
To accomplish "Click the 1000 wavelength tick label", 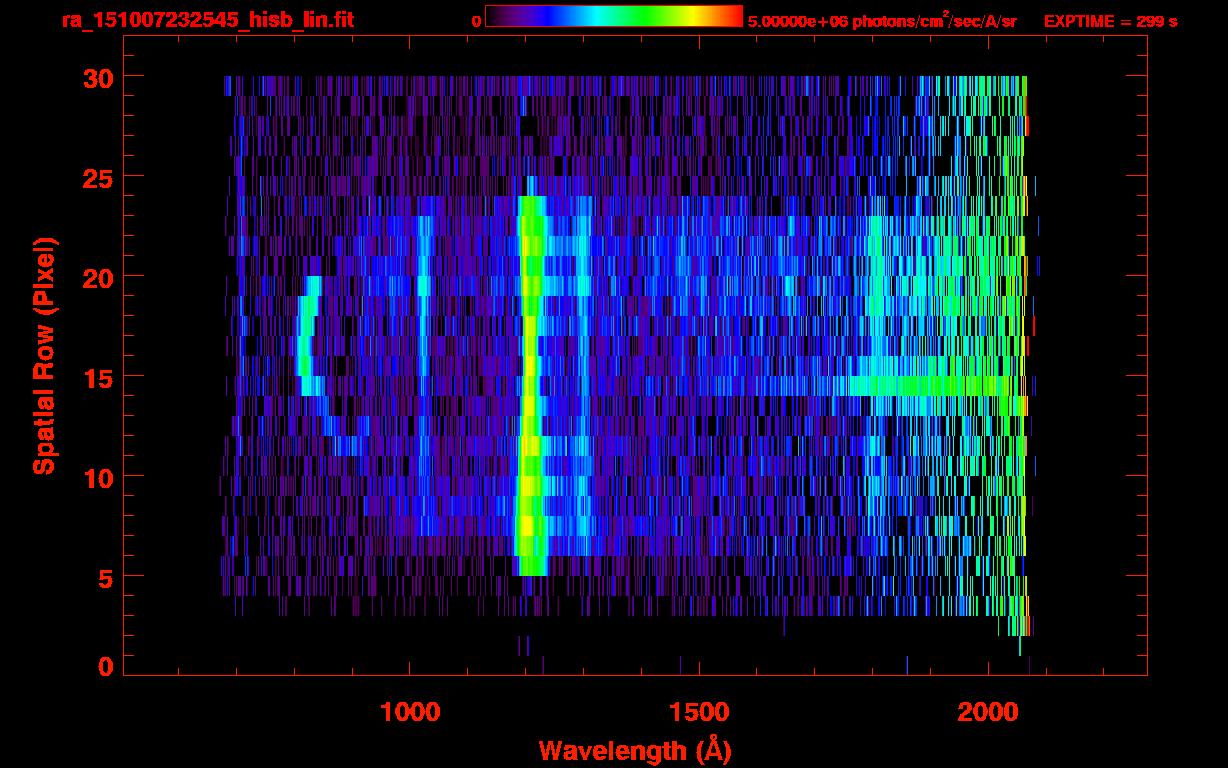I will (410, 711).
